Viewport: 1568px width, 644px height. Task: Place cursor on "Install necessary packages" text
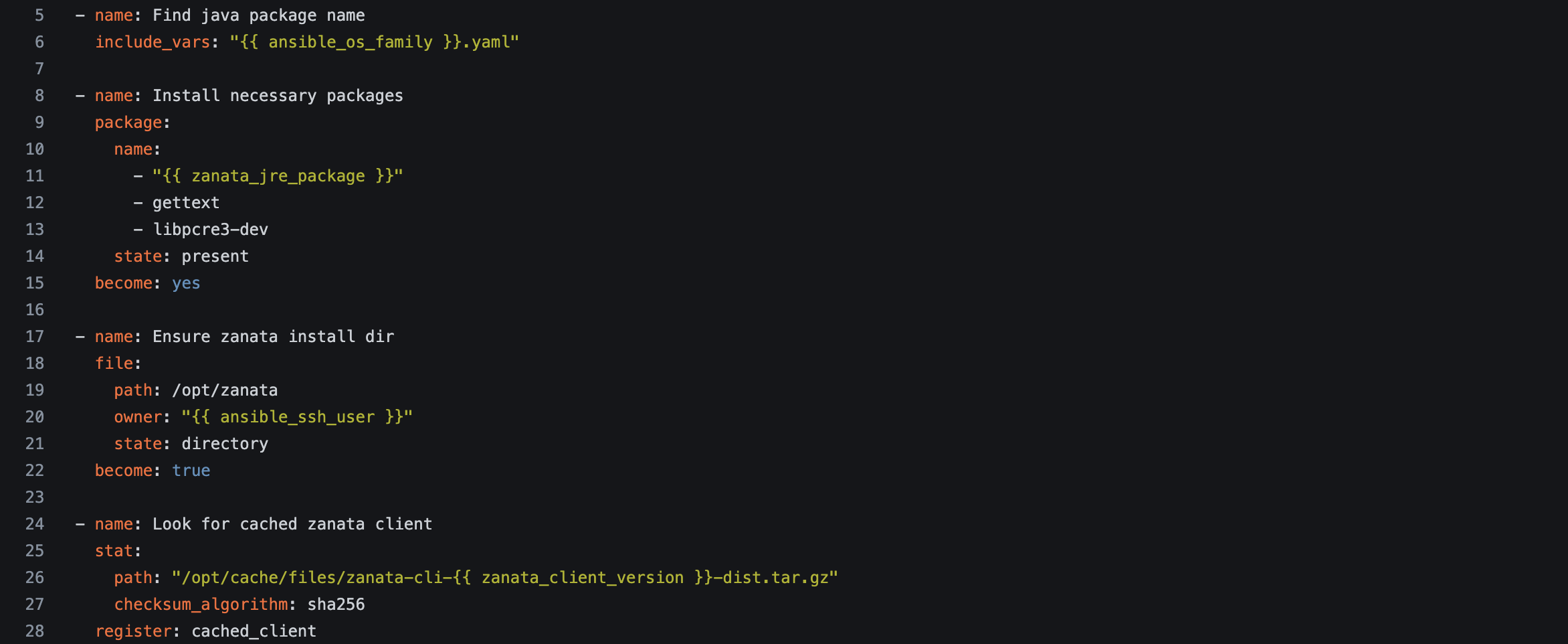[278, 96]
